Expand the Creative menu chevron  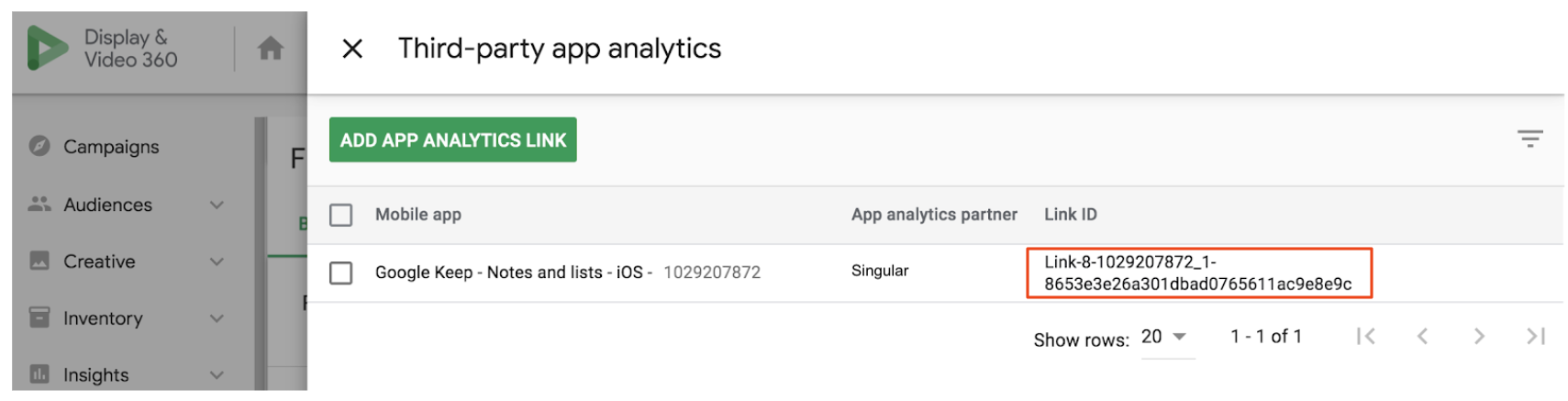[x=217, y=262]
